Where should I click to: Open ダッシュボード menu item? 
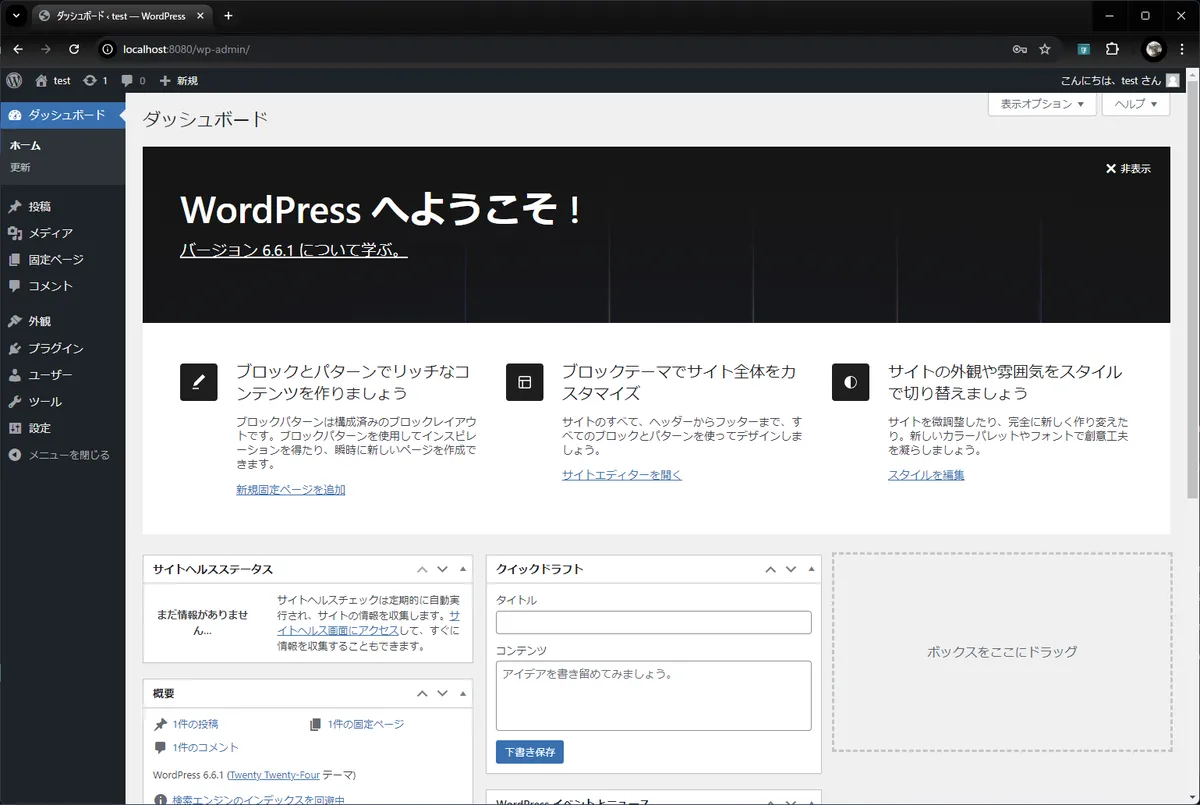63,115
